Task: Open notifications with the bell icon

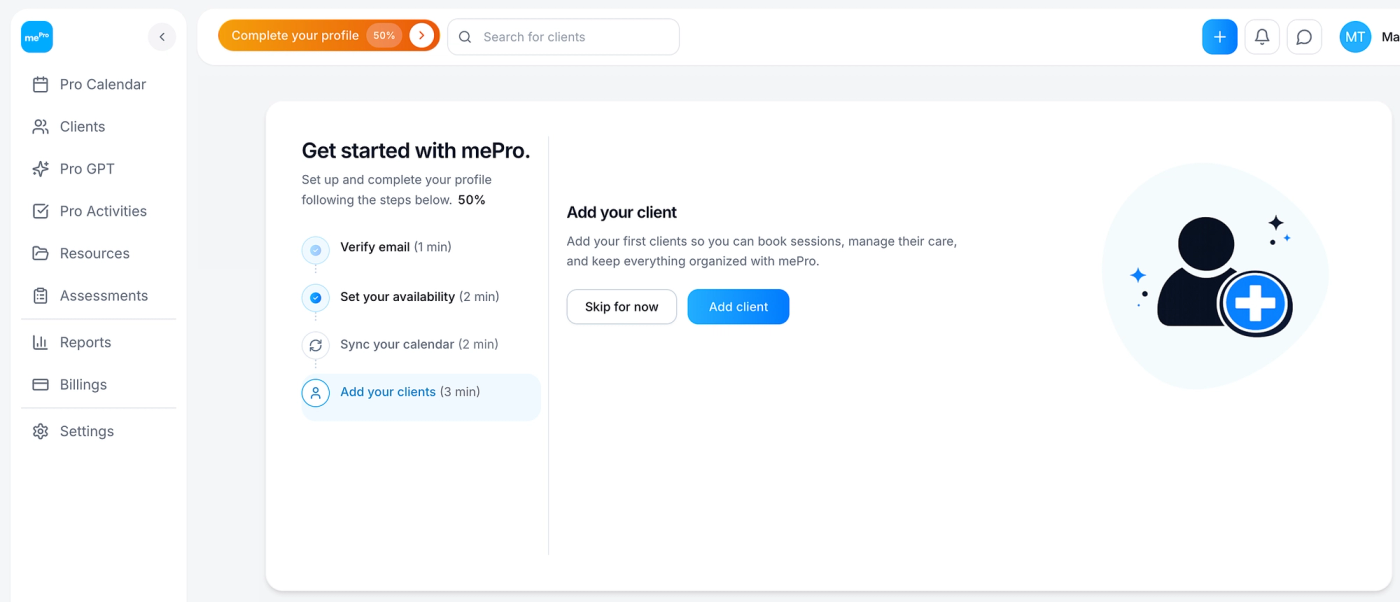Action: 1262,37
